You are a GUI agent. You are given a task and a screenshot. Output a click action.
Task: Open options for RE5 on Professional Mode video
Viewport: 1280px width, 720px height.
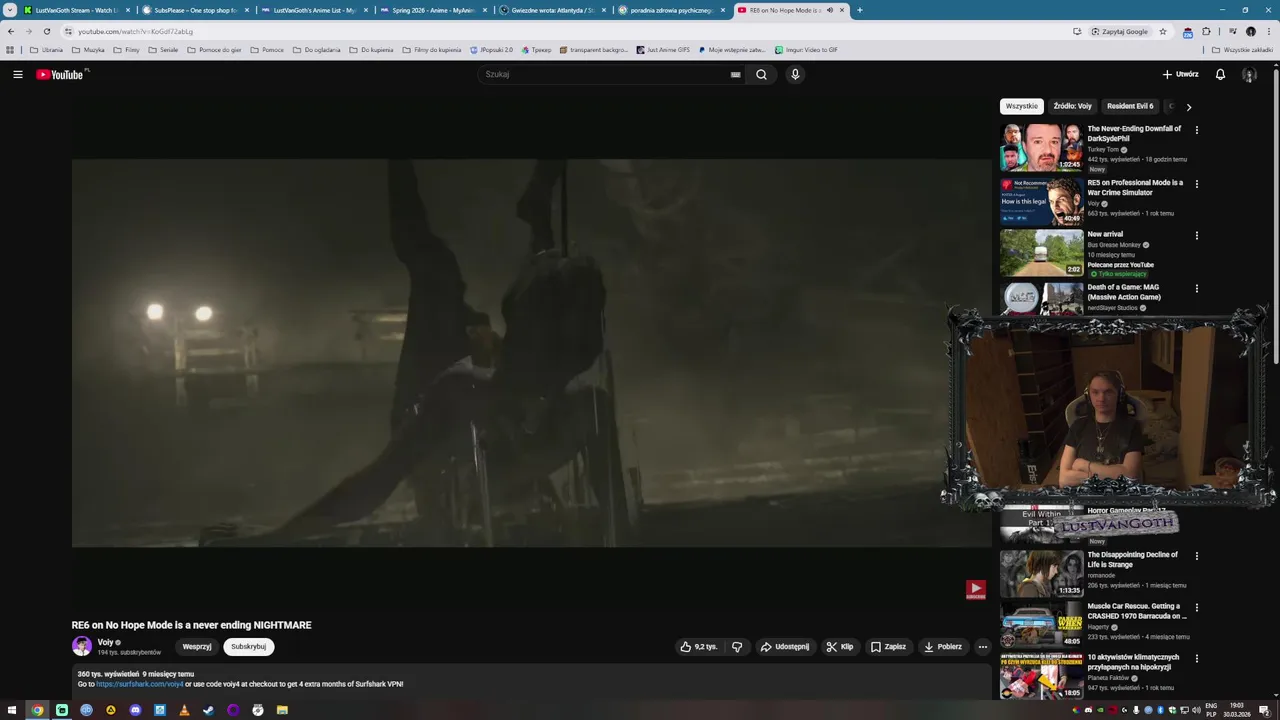[1196, 184]
